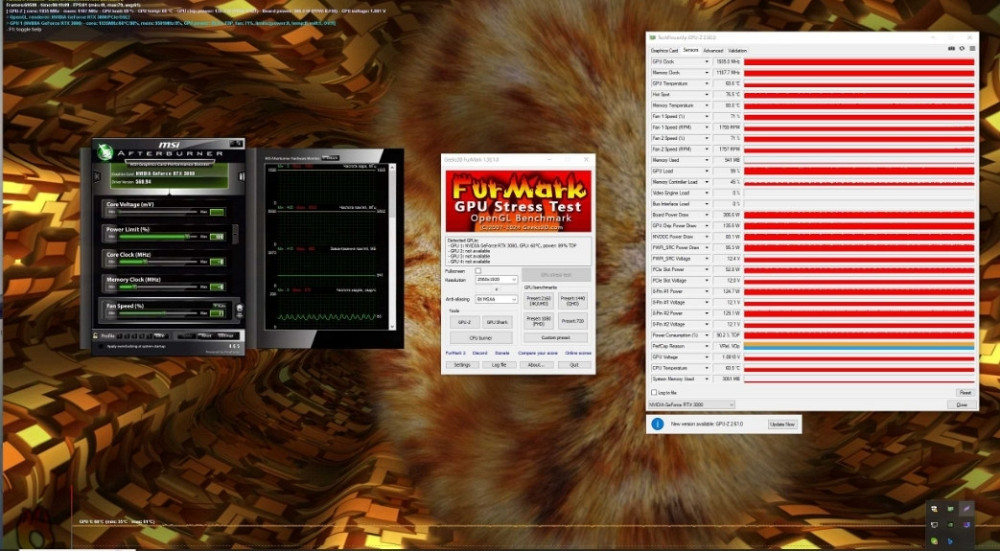Viewport: 1000px width, 551px height.
Task: Click the GPU stress test button
Action: click(556, 275)
